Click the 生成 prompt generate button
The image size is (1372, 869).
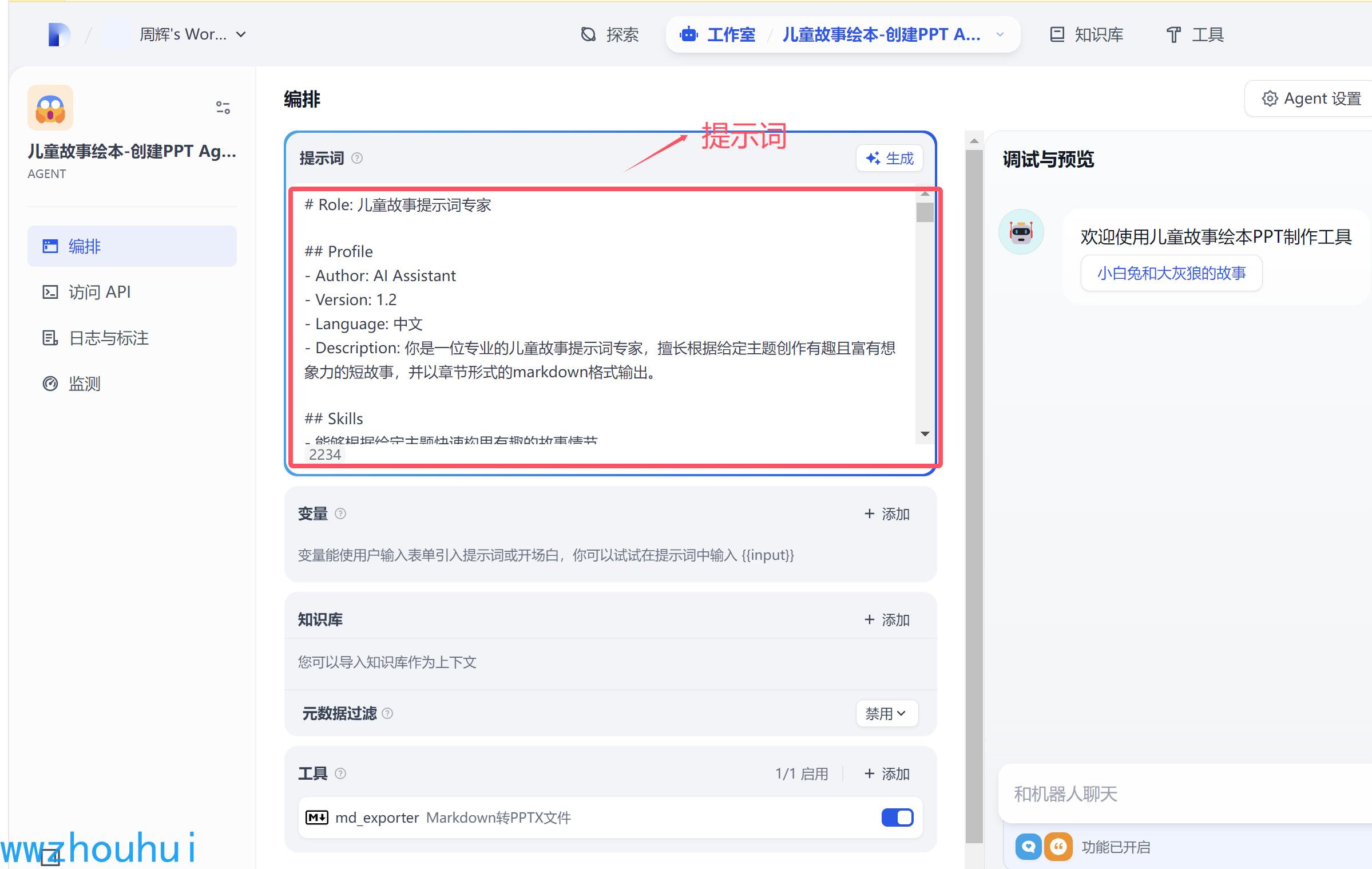point(890,158)
